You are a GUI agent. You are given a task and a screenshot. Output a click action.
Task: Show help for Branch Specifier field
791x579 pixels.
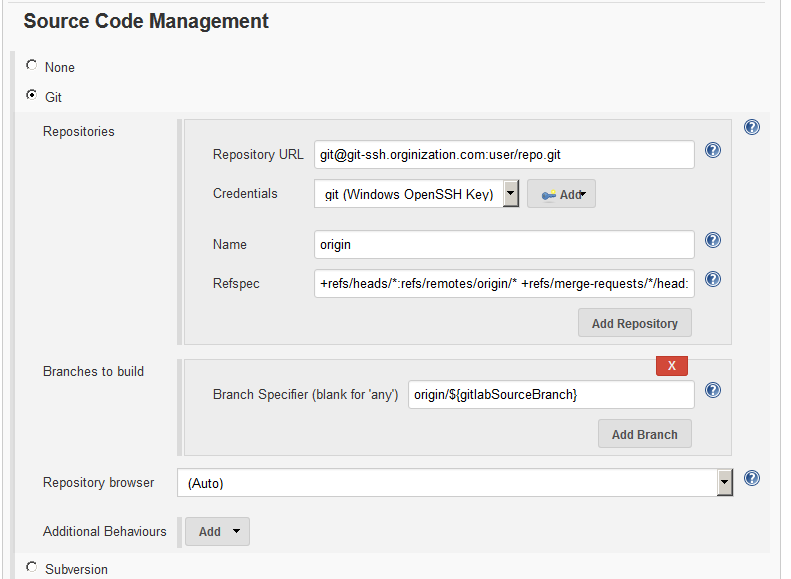point(713,390)
